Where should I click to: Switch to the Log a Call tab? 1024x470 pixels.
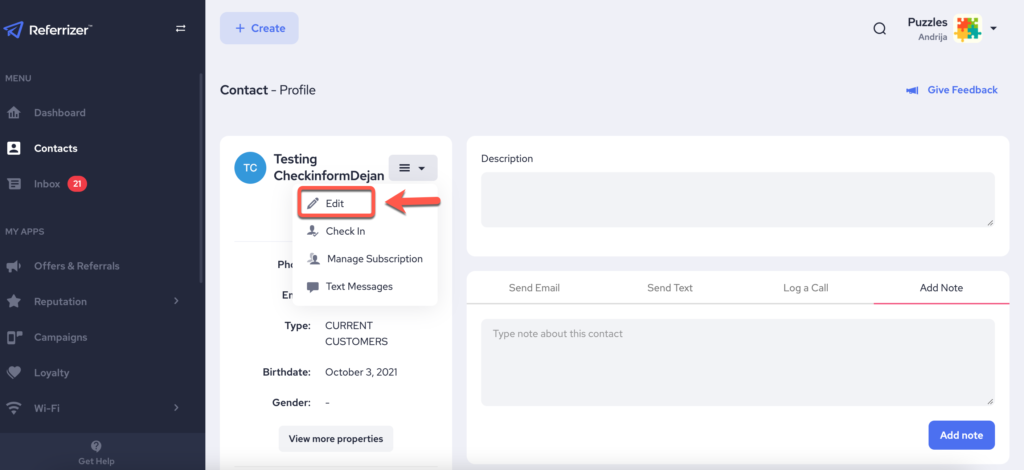(805, 288)
